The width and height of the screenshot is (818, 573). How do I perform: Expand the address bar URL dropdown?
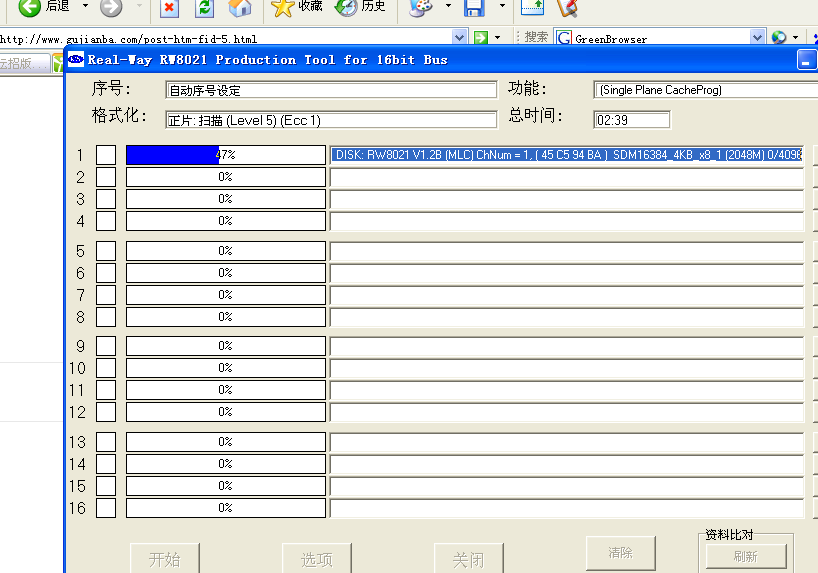pos(459,38)
